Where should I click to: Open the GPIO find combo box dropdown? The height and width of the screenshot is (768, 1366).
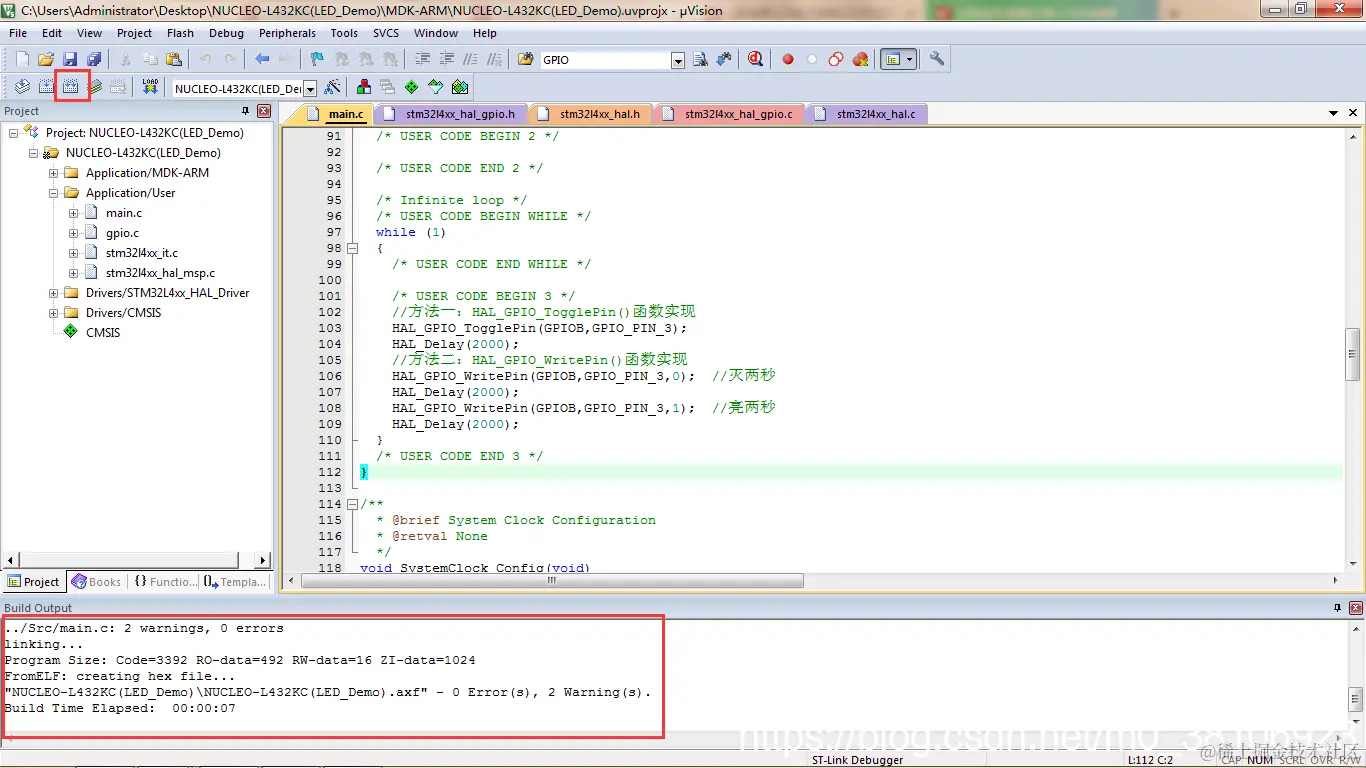pyautogui.click(x=678, y=61)
